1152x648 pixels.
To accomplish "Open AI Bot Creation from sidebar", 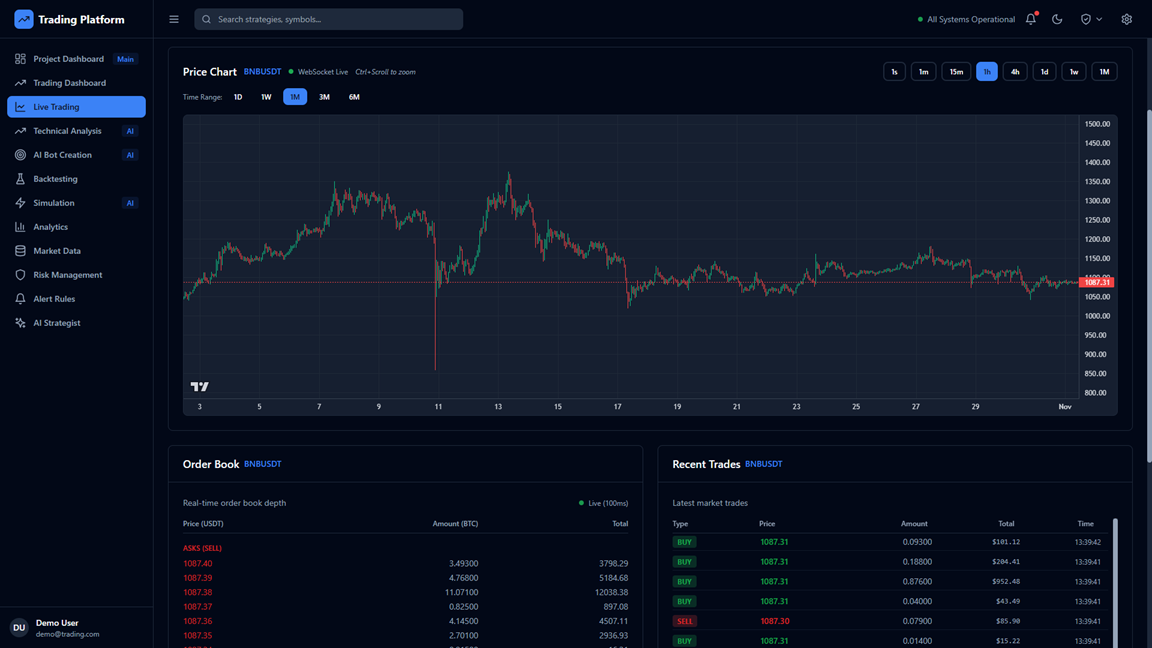I will 62,155.
